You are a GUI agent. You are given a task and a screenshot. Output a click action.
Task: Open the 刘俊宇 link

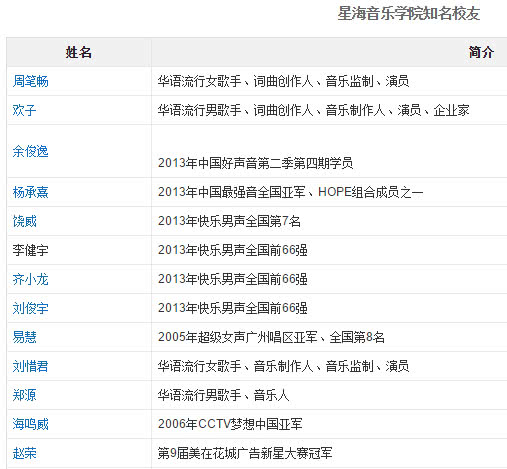30,308
